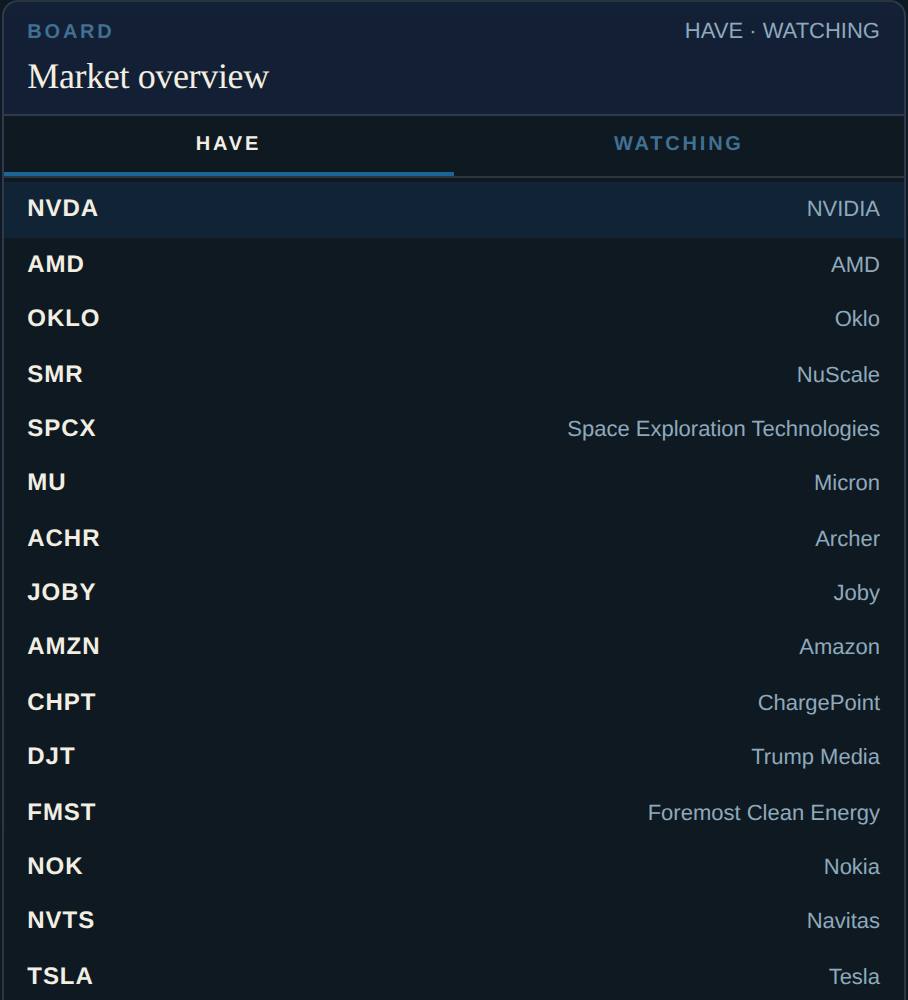The height and width of the screenshot is (1000, 908).
Task: Click the Tesla company name
Action: [x=854, y=976]
